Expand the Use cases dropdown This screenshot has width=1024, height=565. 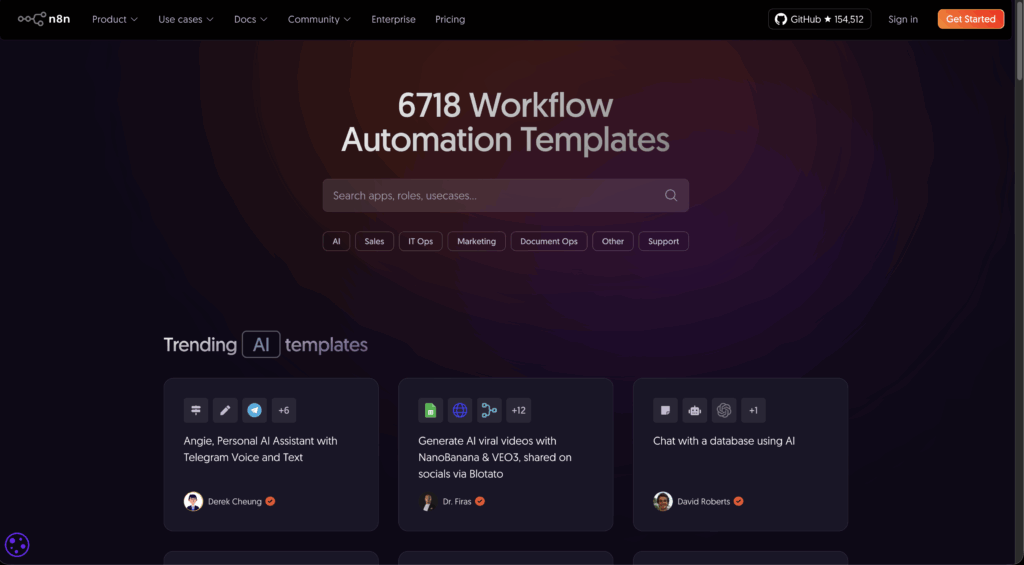185,19
